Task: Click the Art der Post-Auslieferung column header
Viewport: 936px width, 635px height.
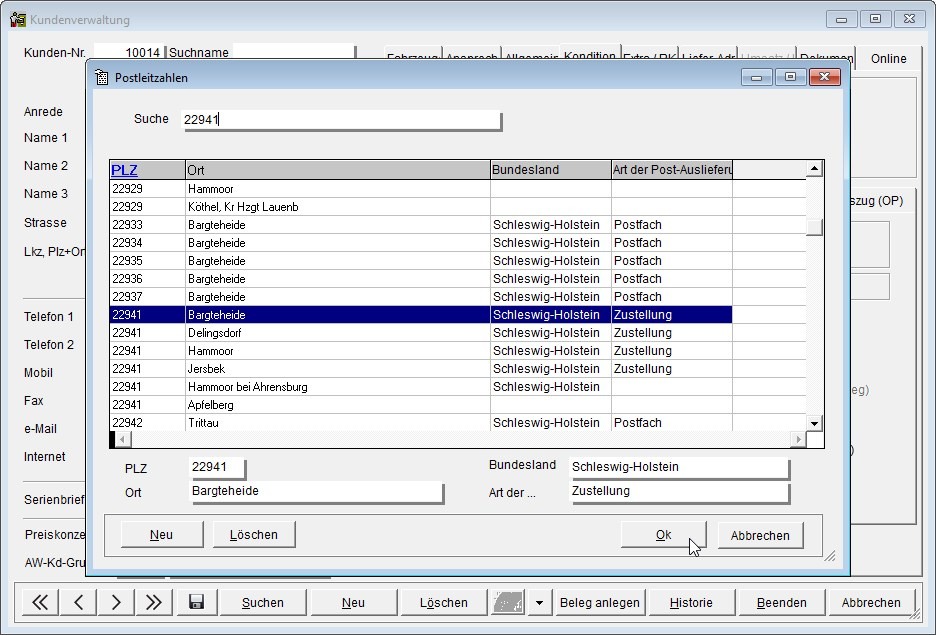Action: (672, 169)
